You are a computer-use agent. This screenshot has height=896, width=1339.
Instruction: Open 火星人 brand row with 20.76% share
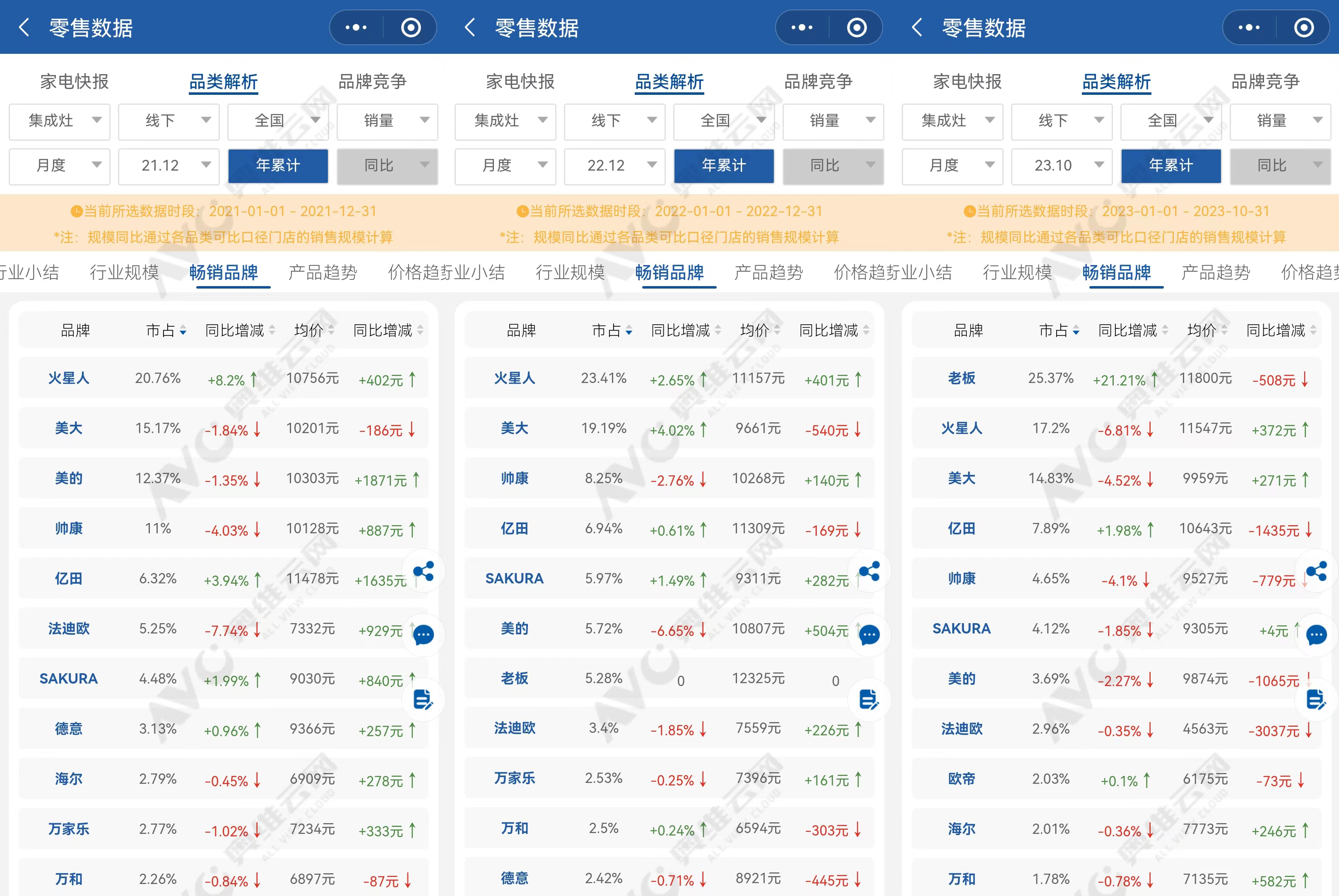click(69, 378)
